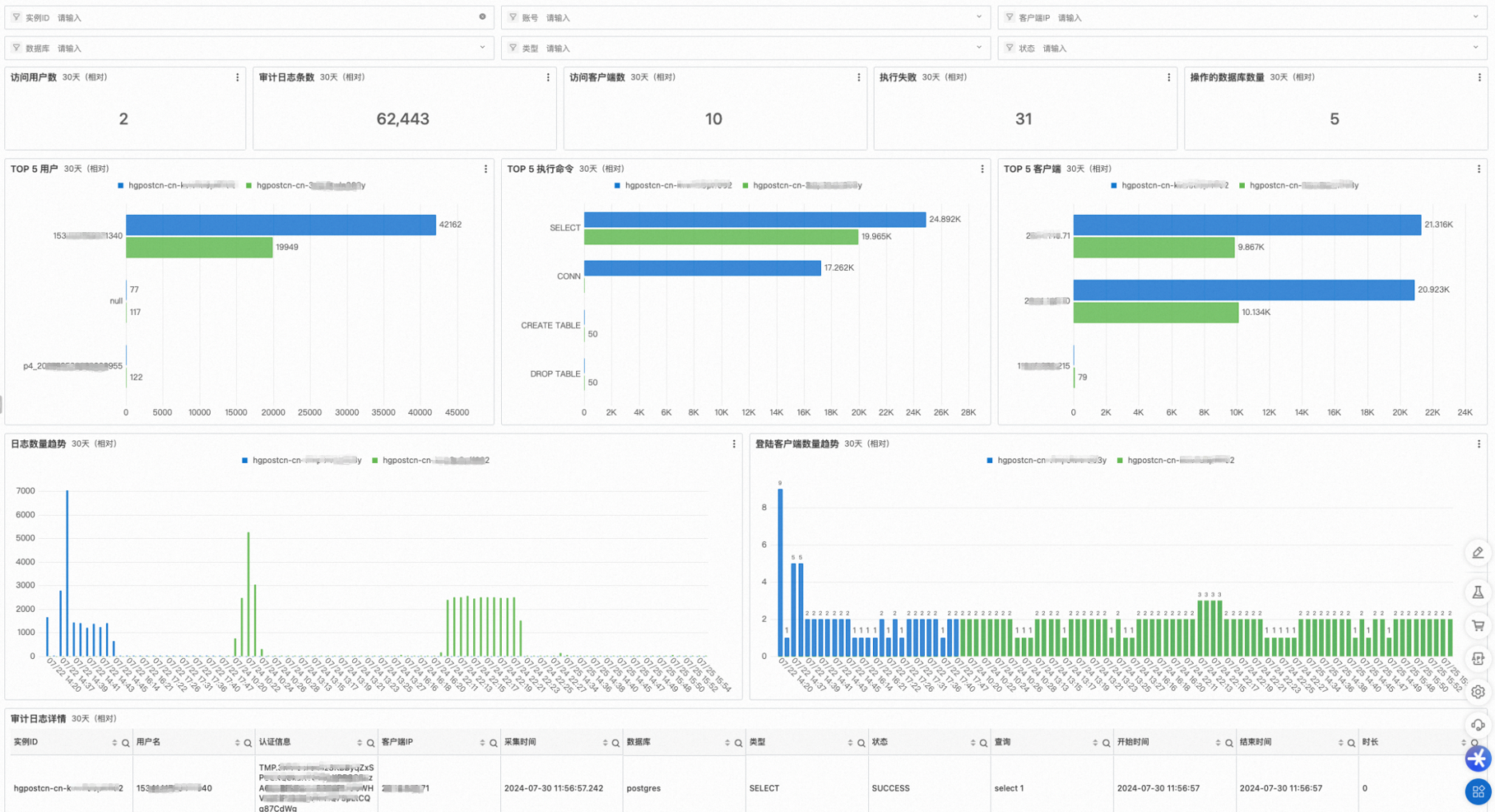Screen dimensions: 1495x812
Task: Open more options for 访问用户数 card
Action: pos(238,77)
